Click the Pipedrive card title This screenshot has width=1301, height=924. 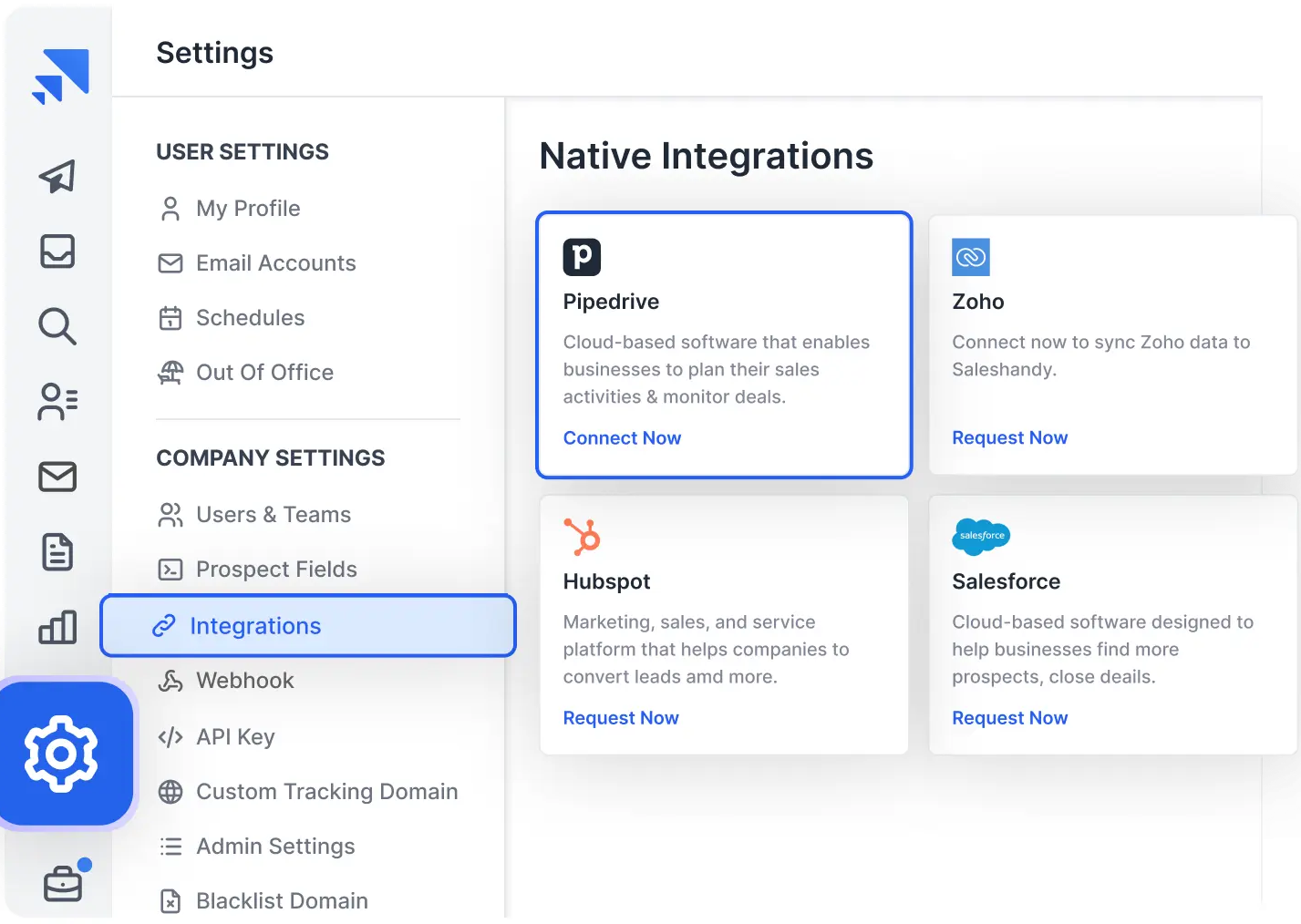click(611, 302)
